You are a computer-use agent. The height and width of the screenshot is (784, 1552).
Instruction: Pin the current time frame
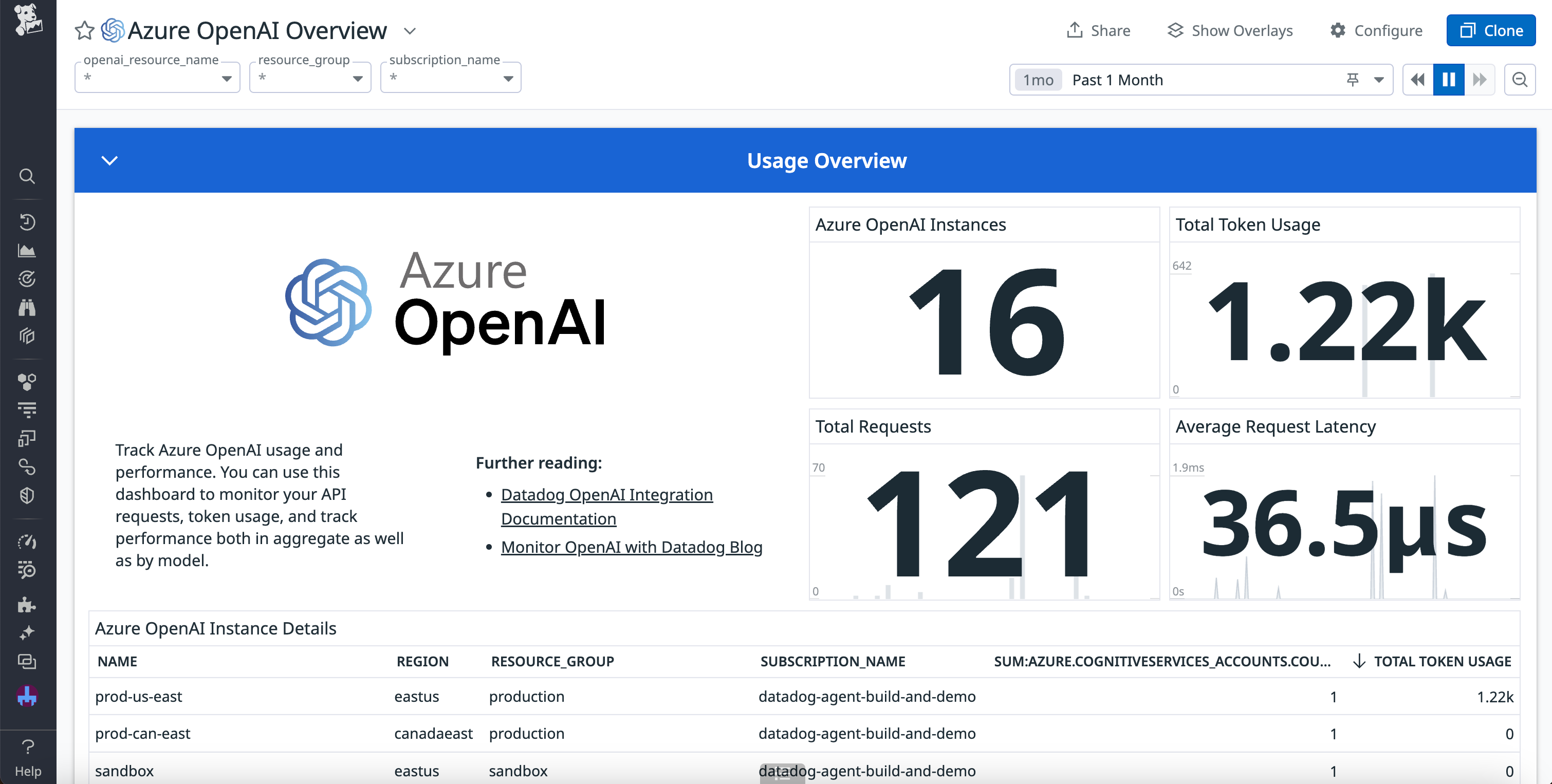1352,79
